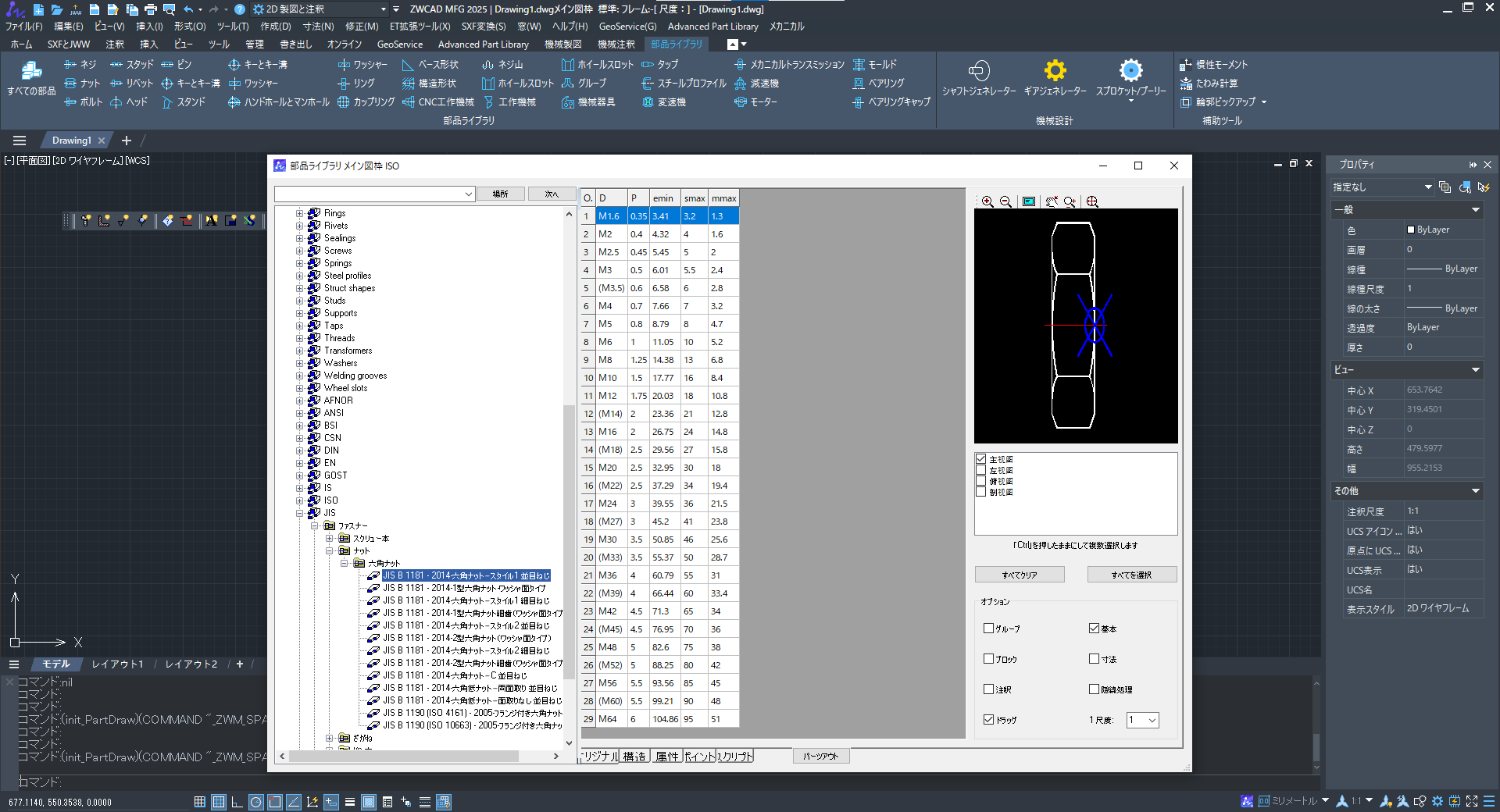The width and height of the screenshot is (1500, 812).
Task: Enable the グループ group option
Action: 988,628
